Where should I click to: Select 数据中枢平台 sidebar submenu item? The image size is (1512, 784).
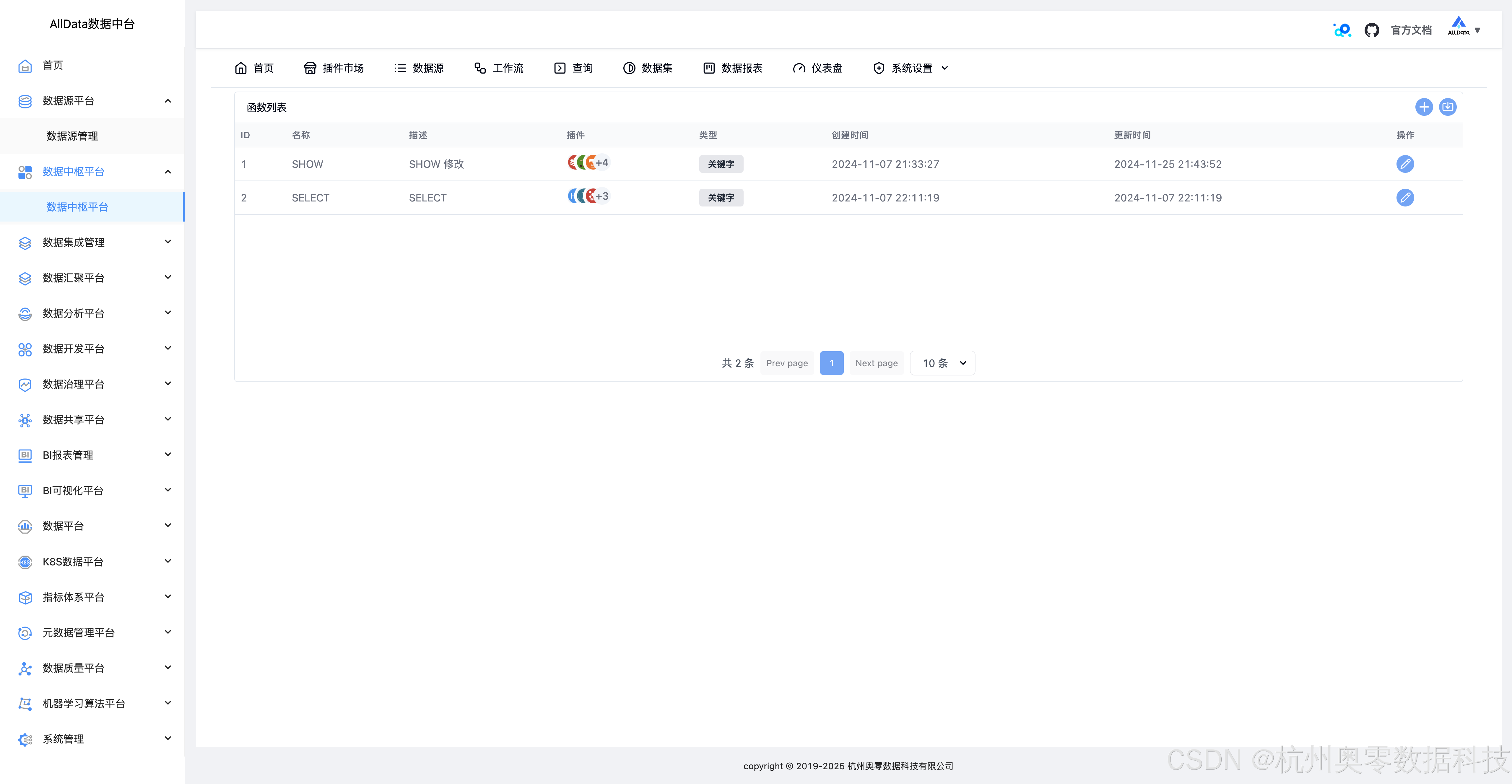[x=92, y=207]
